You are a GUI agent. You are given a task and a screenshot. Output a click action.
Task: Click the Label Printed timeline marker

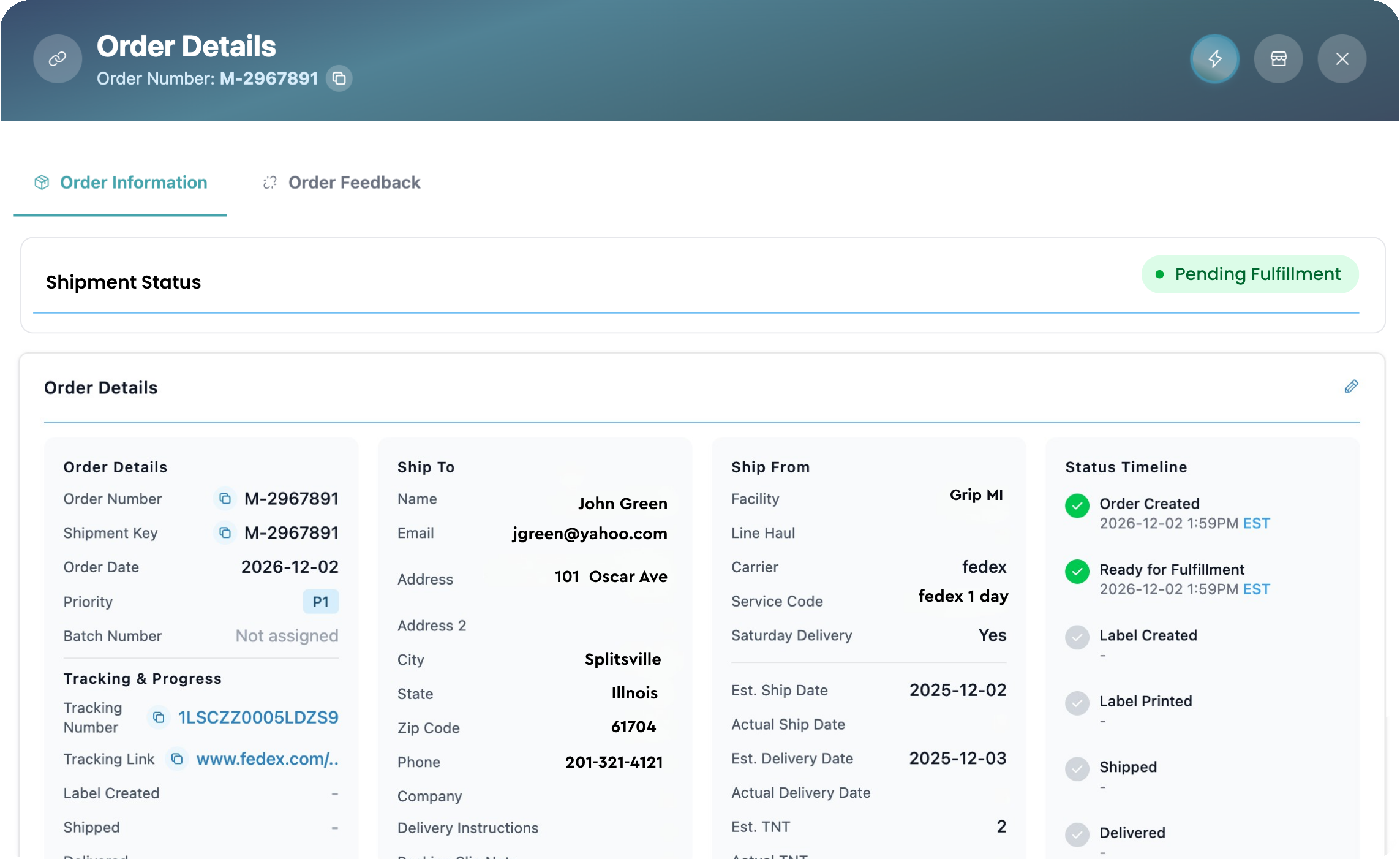[x=1077, y=703]
